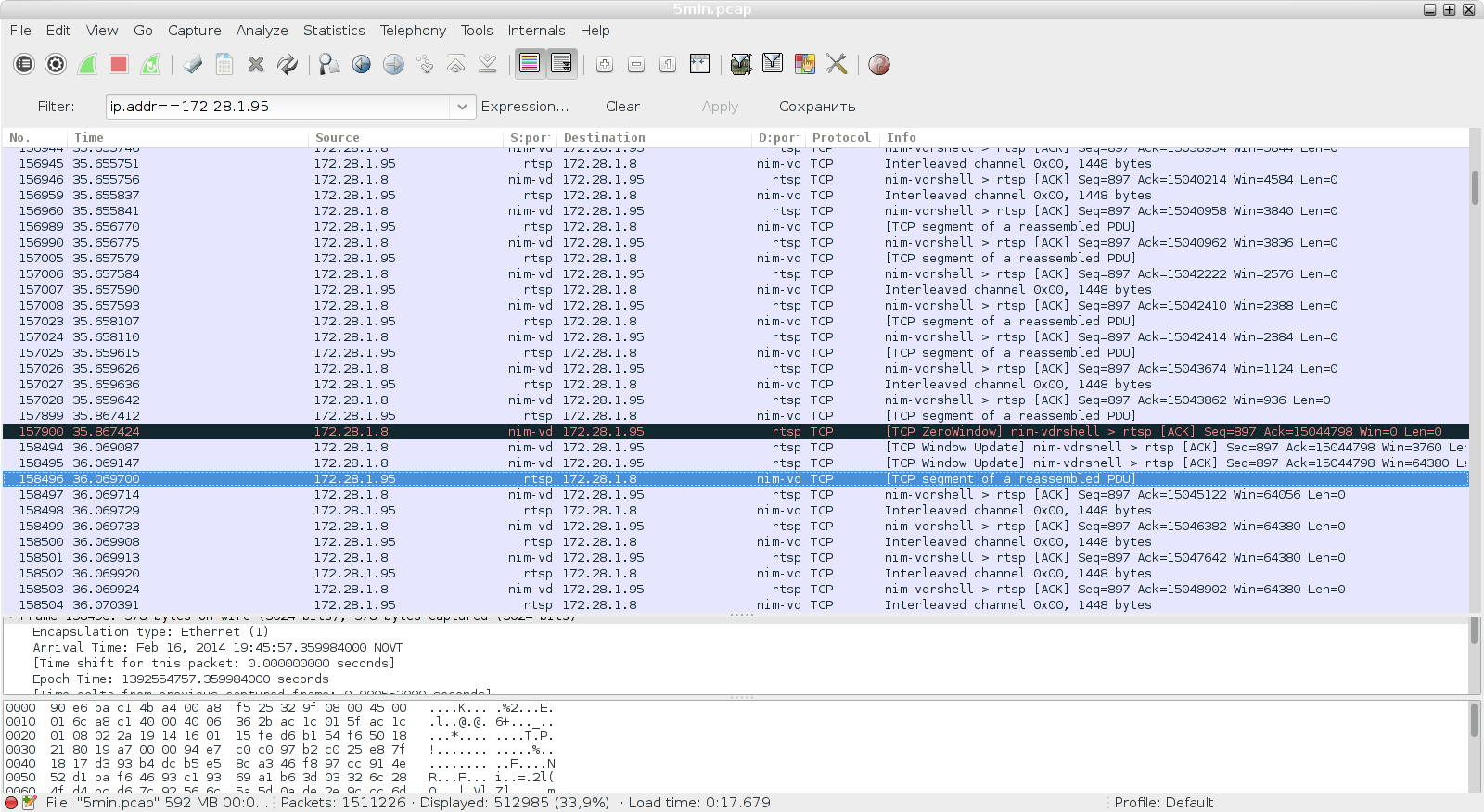Screen dimensions: 1484x812
Task: Expand the filter history dropdown
Action: (462, 107)
